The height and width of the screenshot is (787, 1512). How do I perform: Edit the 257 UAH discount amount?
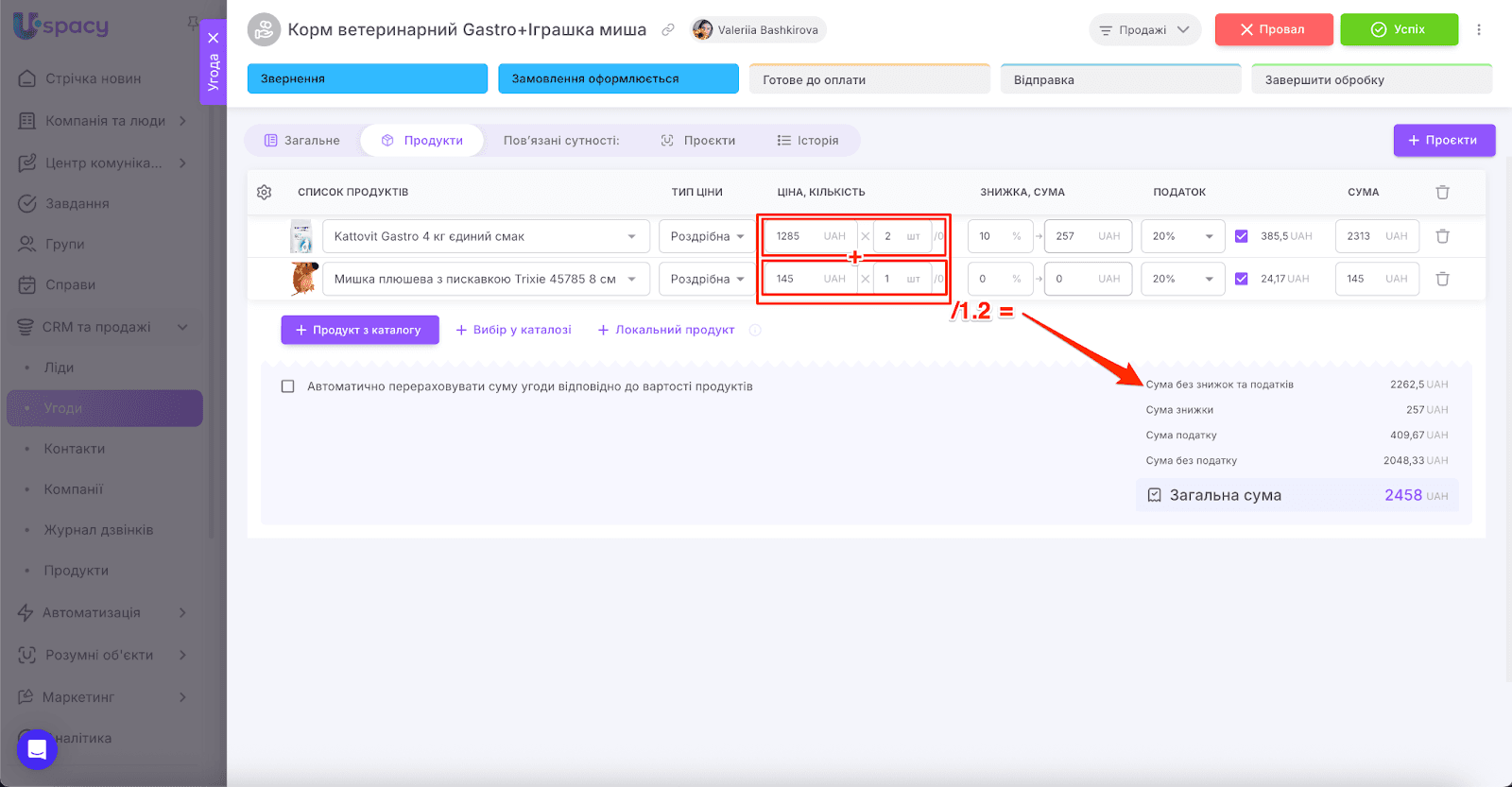point(1088,236)
